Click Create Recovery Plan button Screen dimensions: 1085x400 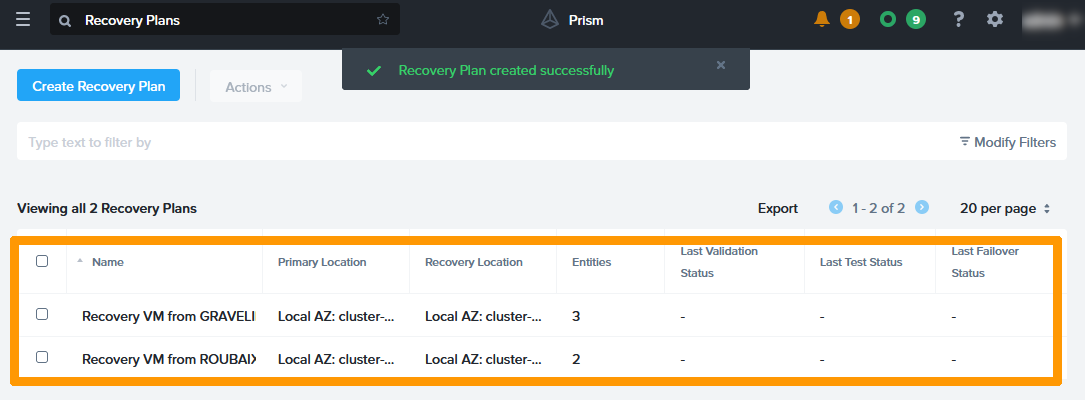98,86
